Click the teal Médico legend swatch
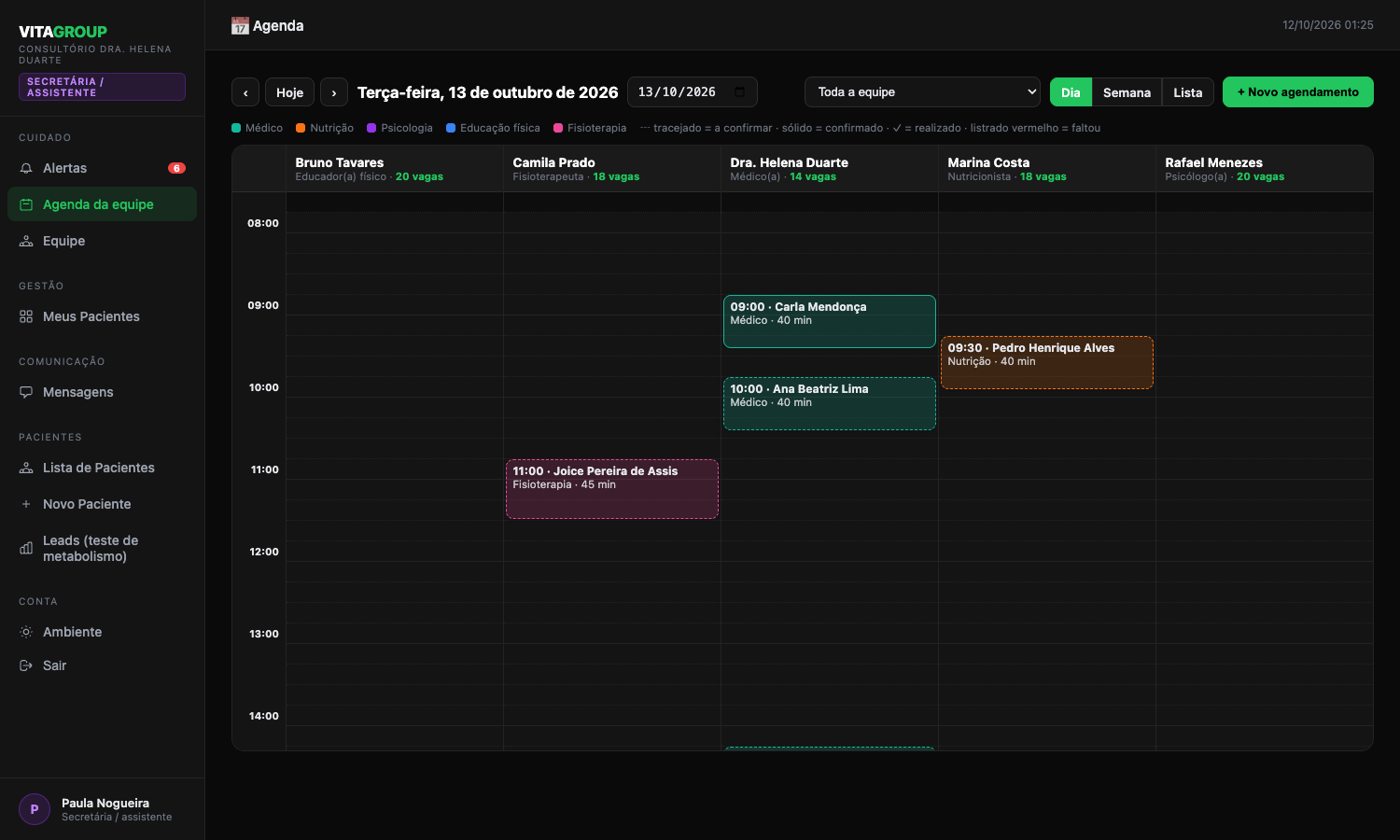The width and height of the screenshot is (1400, 840). coord(236,128)
